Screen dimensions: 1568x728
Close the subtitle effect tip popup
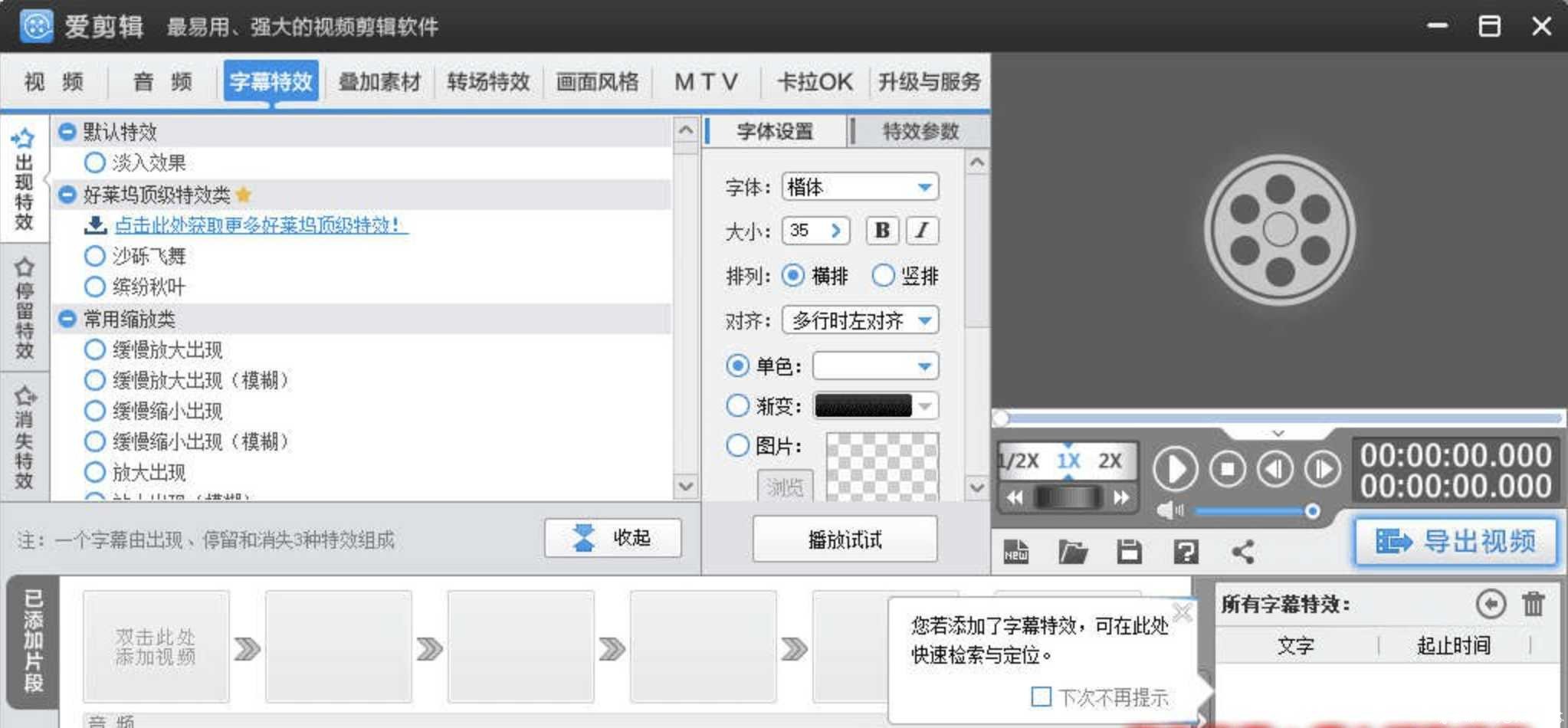click(1183, 612)
